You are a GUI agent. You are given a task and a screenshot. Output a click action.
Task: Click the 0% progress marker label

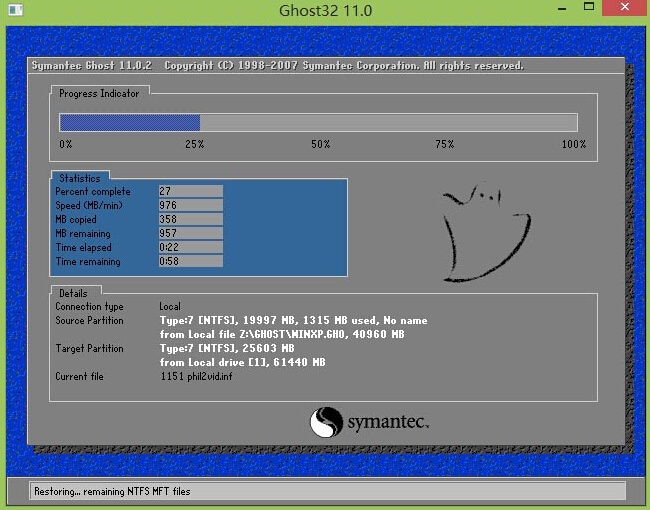click(x=66, y=144)
